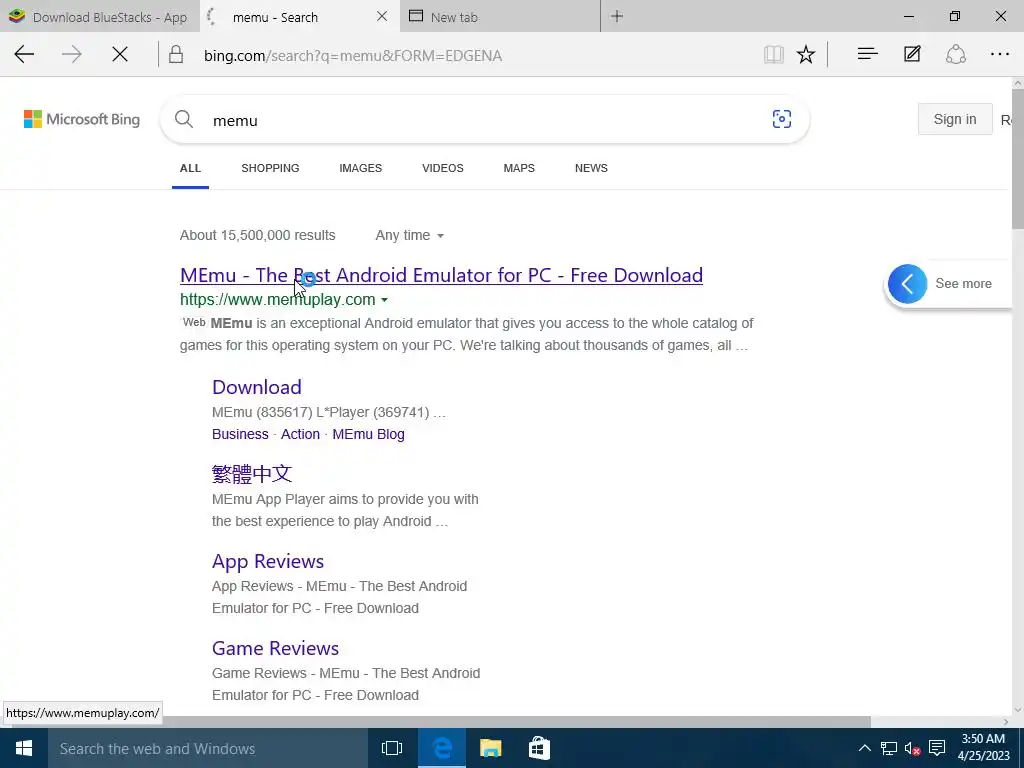1024x768 pixels.
Task: Open File Explorer from the taskbar
Action: [x=490, y=748]
